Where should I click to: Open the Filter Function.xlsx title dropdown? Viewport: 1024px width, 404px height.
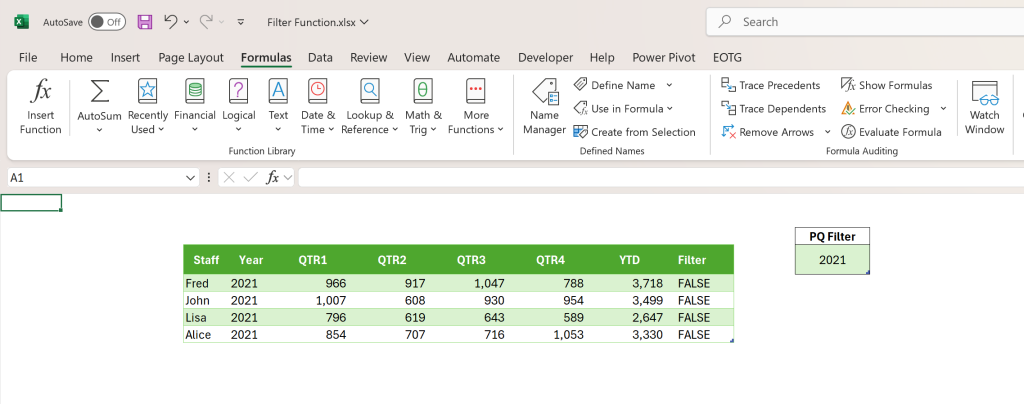pos(364,22)
